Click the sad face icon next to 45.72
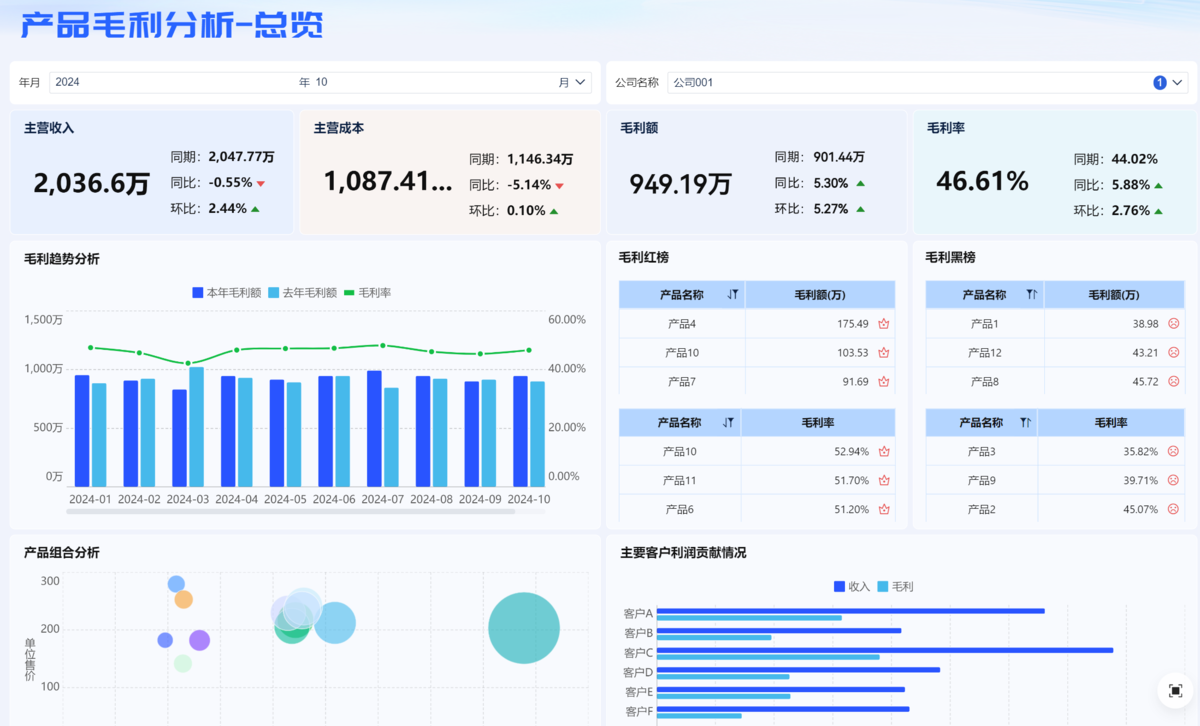Screen dimensions: 1200x726 [x=1174, y=382]
